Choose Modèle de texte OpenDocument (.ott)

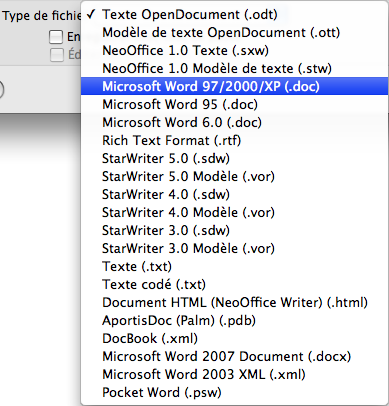[x=234, y=33]
